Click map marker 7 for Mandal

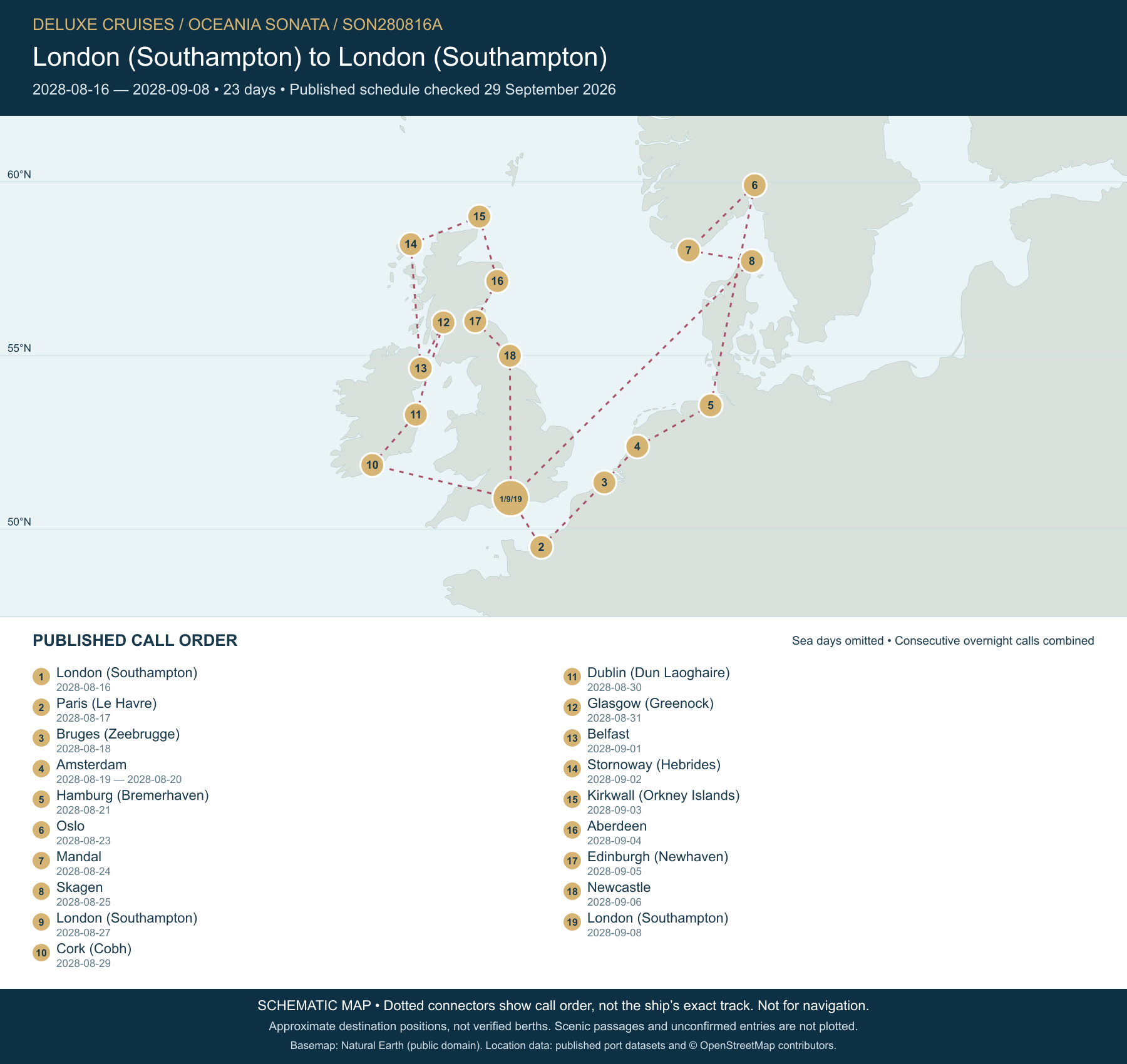pos(689,250)
